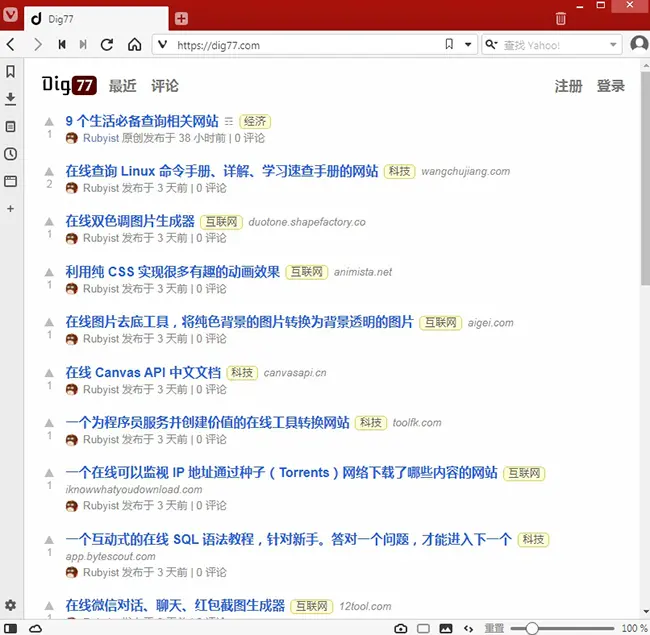Open the 注册 register link
Screen dimensions: 650x635
click(x=568, y=86)
